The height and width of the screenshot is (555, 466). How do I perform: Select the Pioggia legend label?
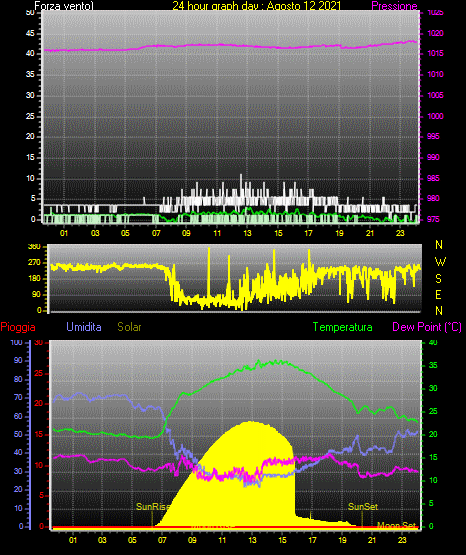pos(18,327)
